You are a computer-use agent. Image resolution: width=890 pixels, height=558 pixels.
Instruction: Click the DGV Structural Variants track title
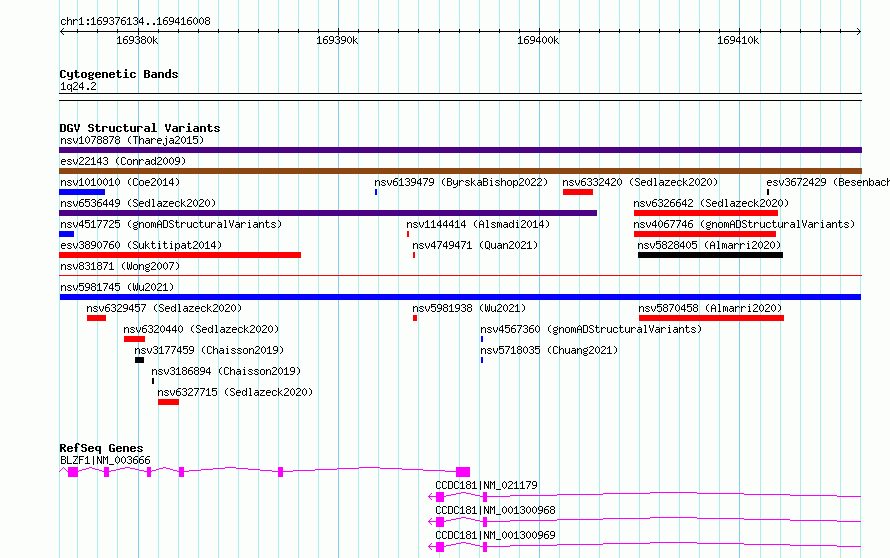pos(140,128)
